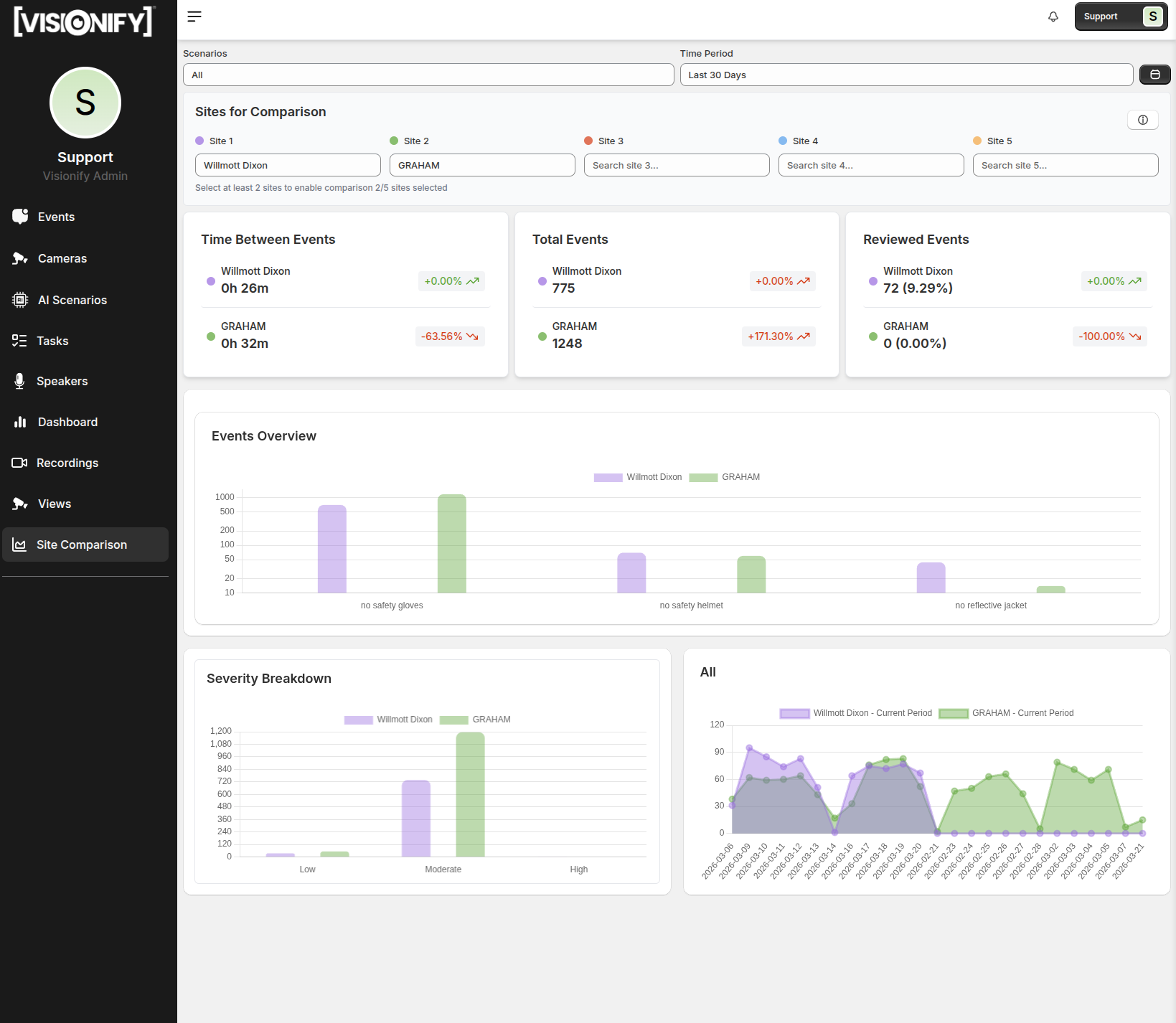Click GRAHAM total events value 1248

pyautogui.click(x=567, y=344)
